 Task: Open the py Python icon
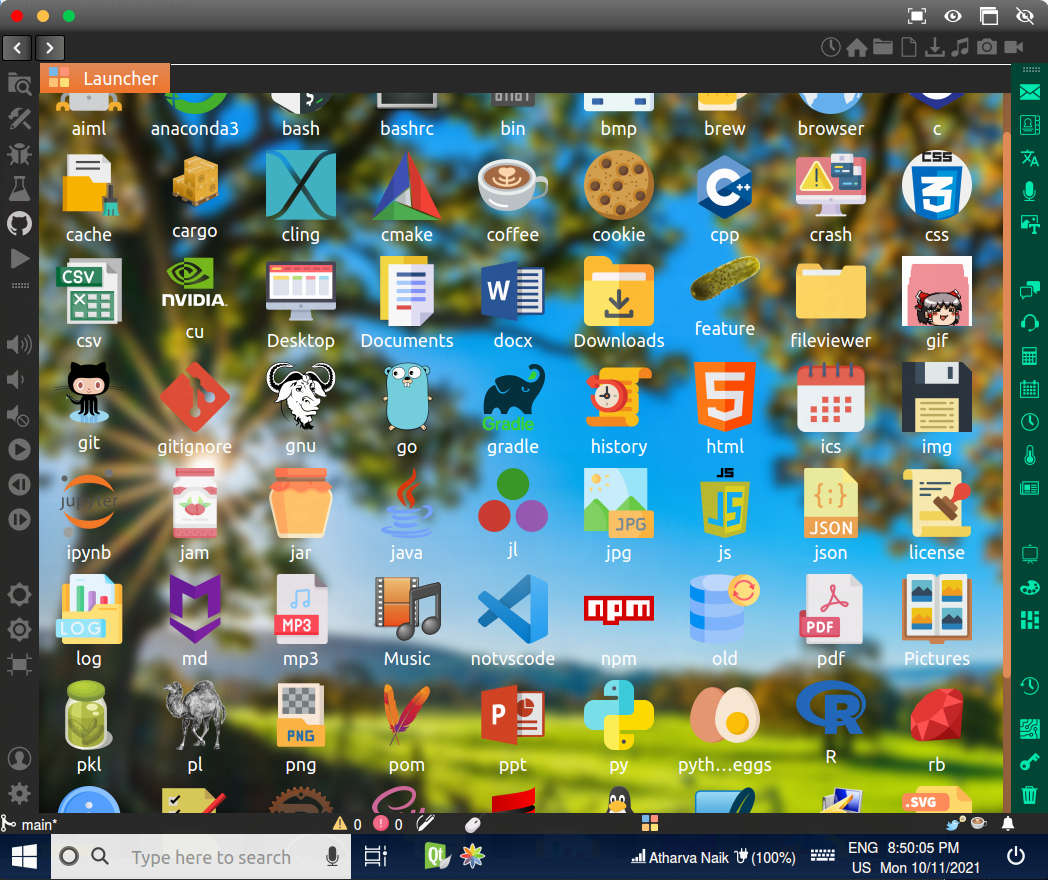[x=618, y=715]
